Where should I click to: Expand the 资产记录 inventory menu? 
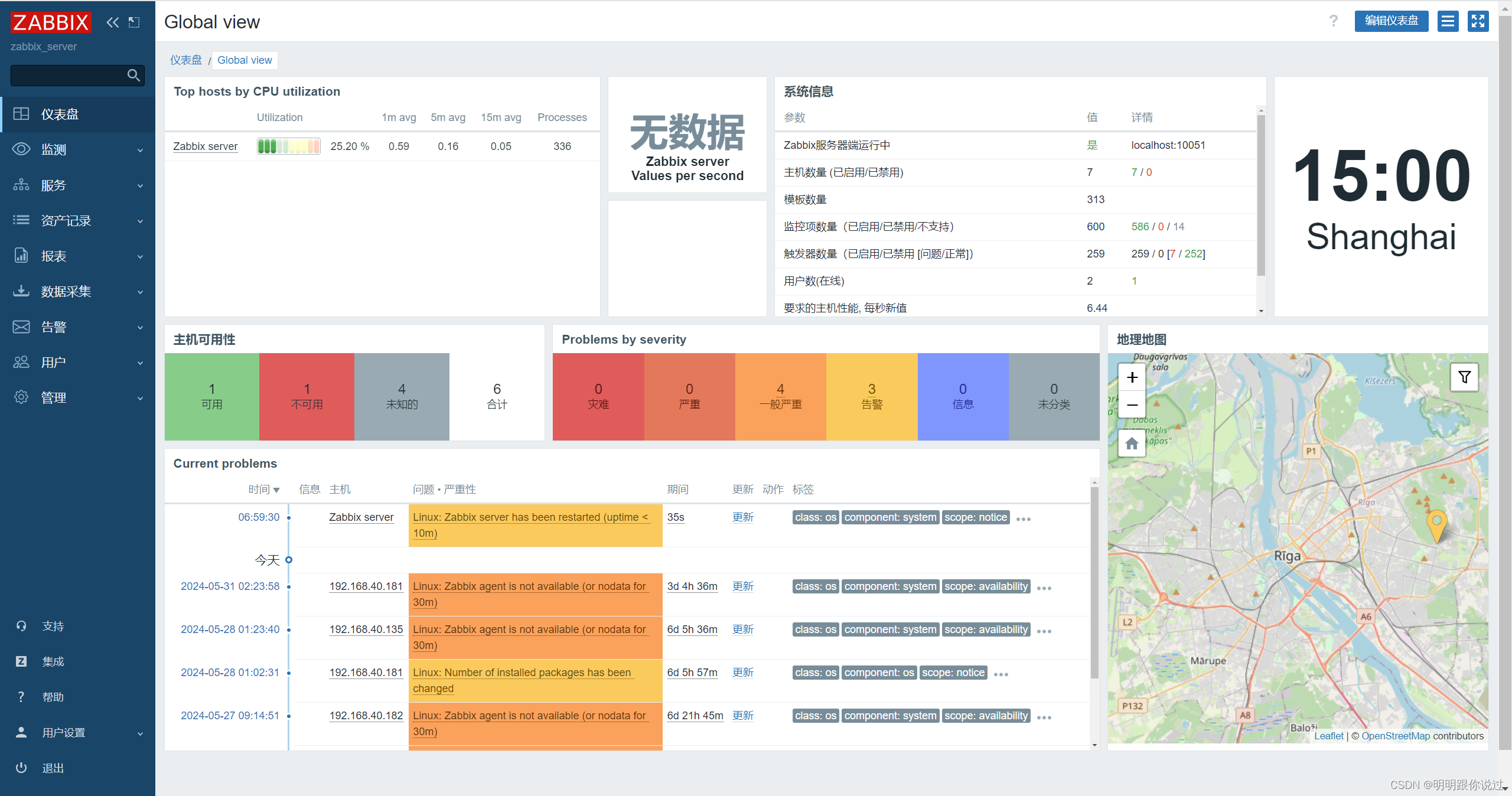tap(77, 220)
